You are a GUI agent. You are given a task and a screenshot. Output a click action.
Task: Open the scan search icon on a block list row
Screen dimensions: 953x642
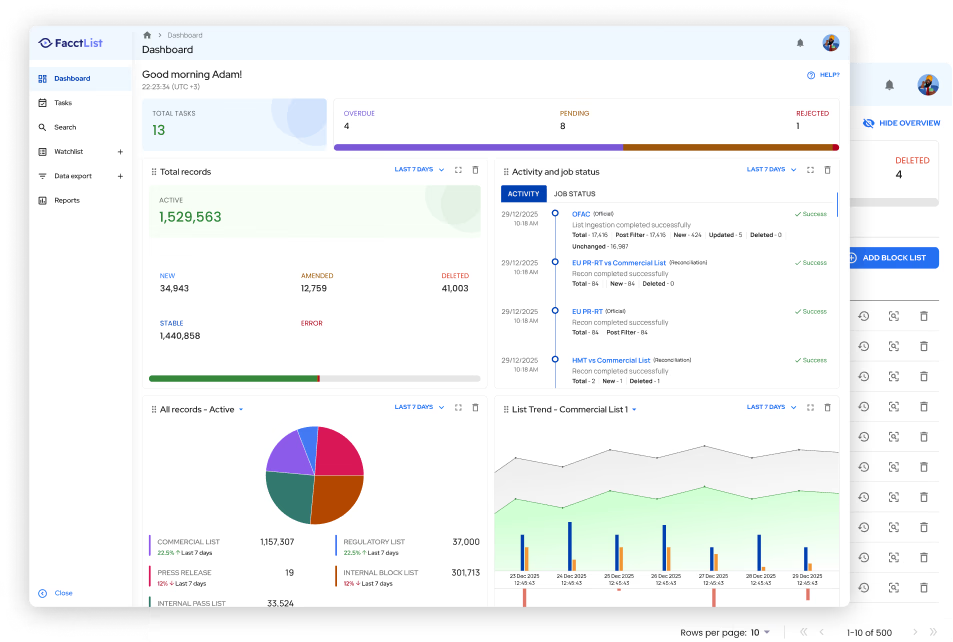pos(893,316)
